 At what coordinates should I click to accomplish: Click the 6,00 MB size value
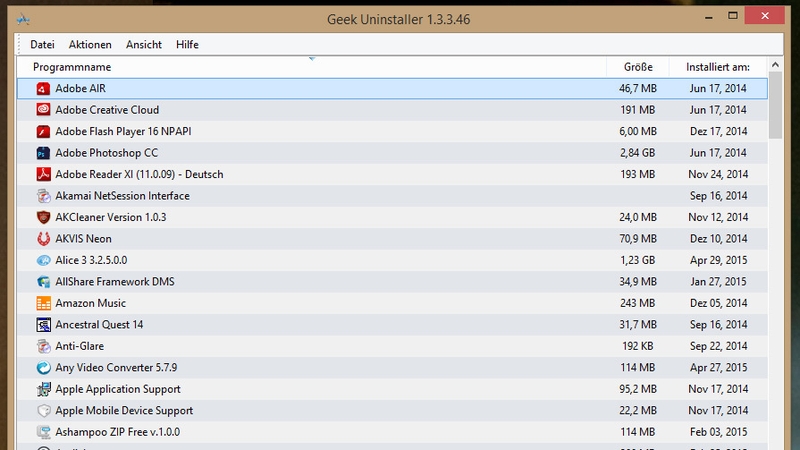(x=638, y=131)
